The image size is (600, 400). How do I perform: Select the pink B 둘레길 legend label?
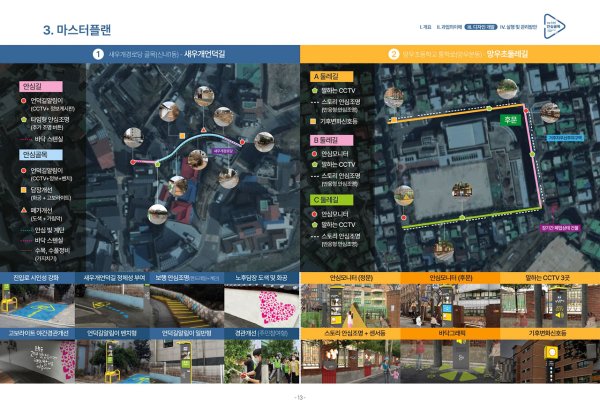[x=331, y=140]
